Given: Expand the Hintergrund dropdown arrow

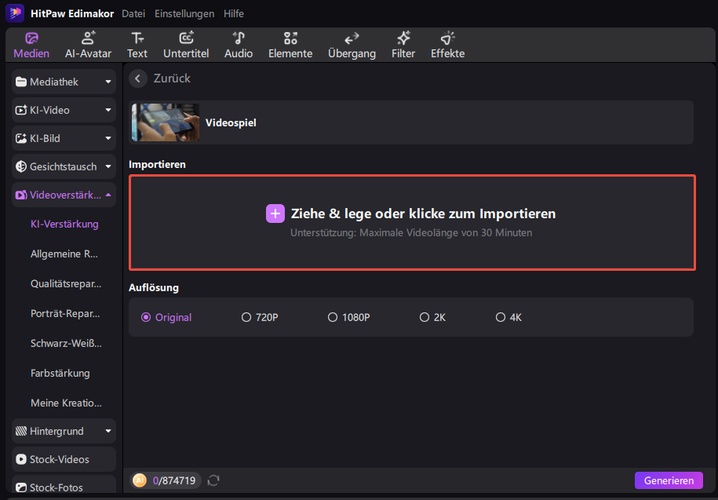Looking at the screenshot, I should [x=108, y=431].
